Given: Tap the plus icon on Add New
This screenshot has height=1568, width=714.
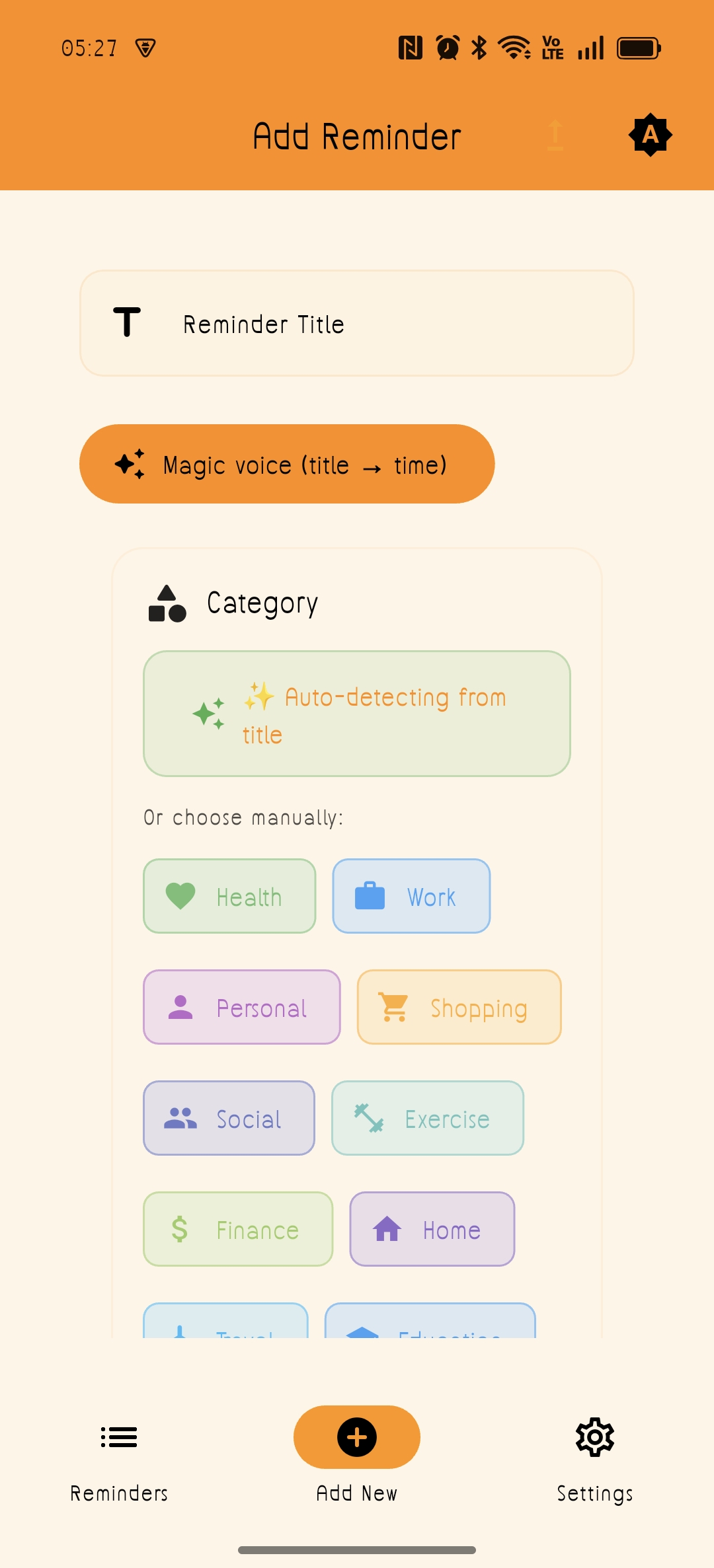Looking at the screenshot, I should [x=356, y=1437].
